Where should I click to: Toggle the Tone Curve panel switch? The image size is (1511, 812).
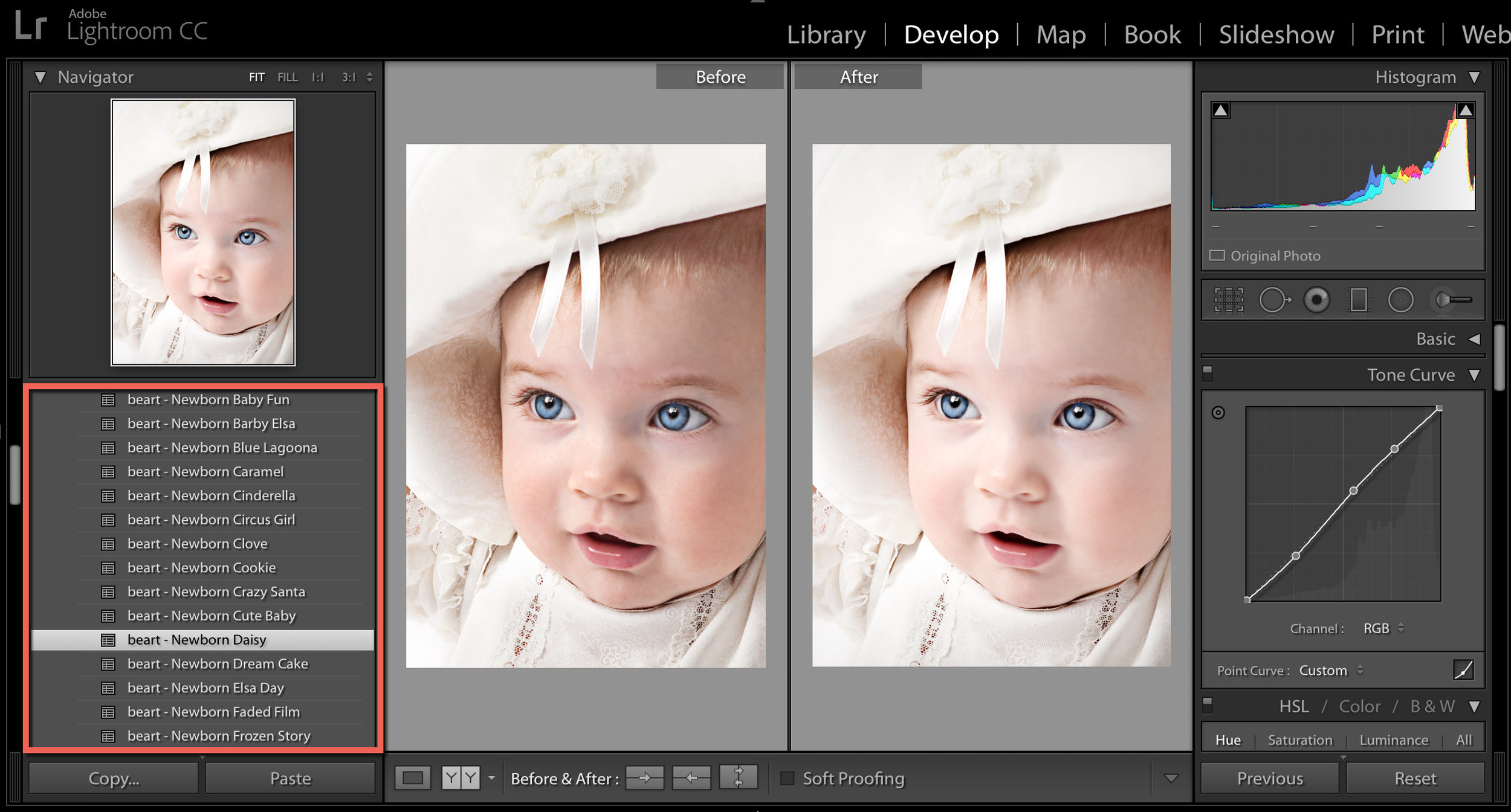1208,373
